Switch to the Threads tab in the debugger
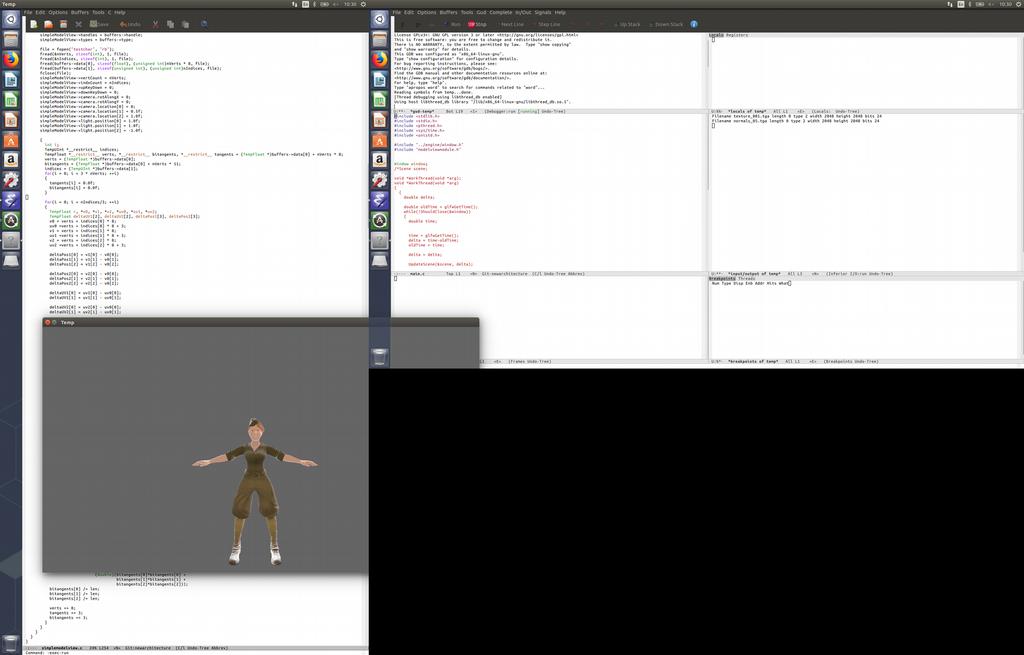This screenshot has width=1024, height=655. pyautogui.click(x=746, y=279)
